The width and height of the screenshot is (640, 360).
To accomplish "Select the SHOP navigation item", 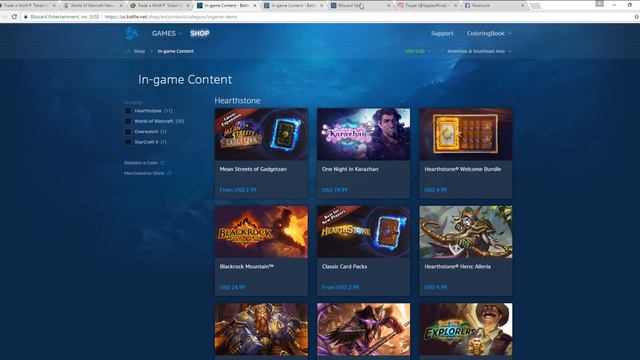I will 200,33.
